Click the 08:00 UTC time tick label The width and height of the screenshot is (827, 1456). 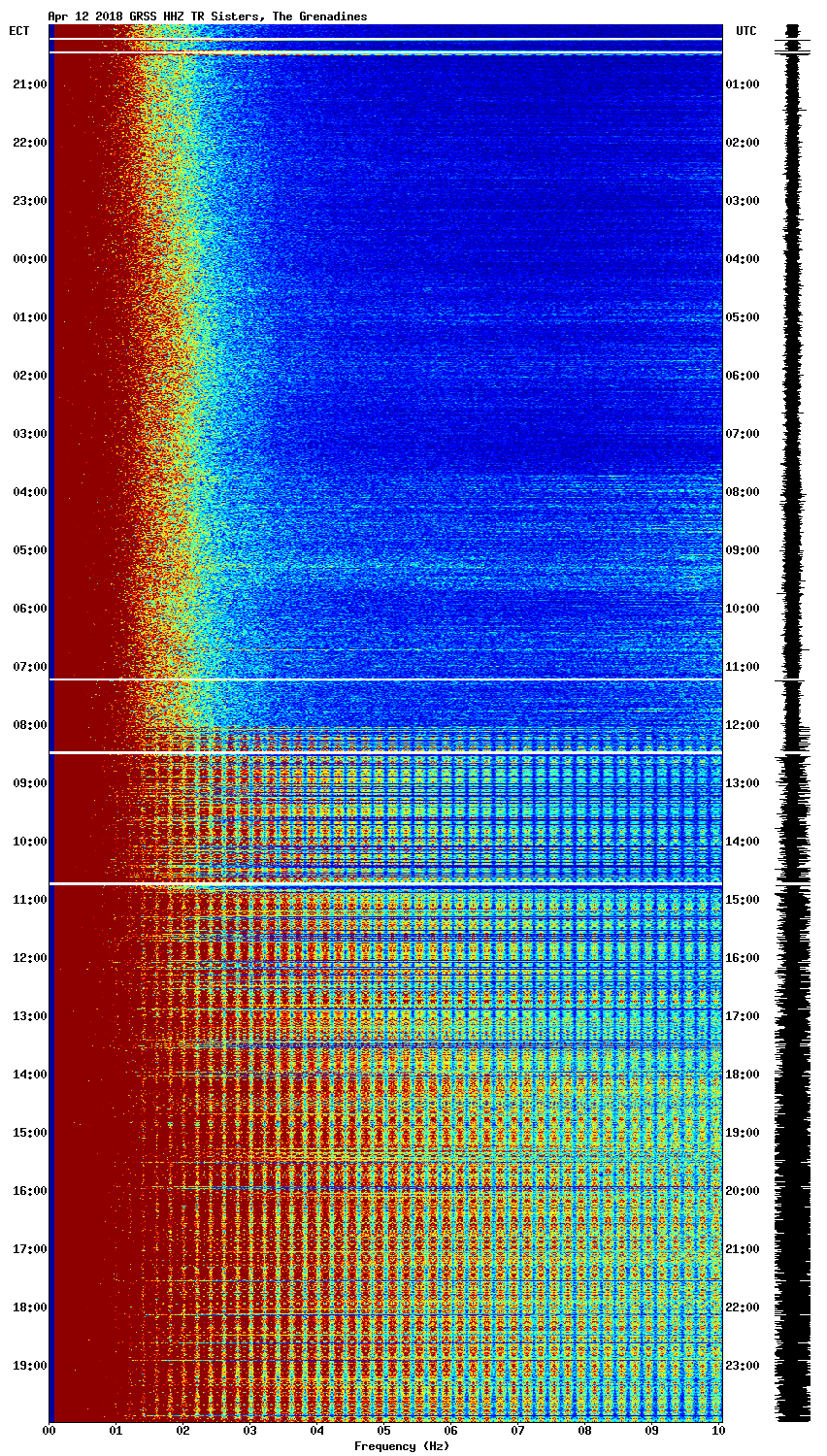point(743,492)
